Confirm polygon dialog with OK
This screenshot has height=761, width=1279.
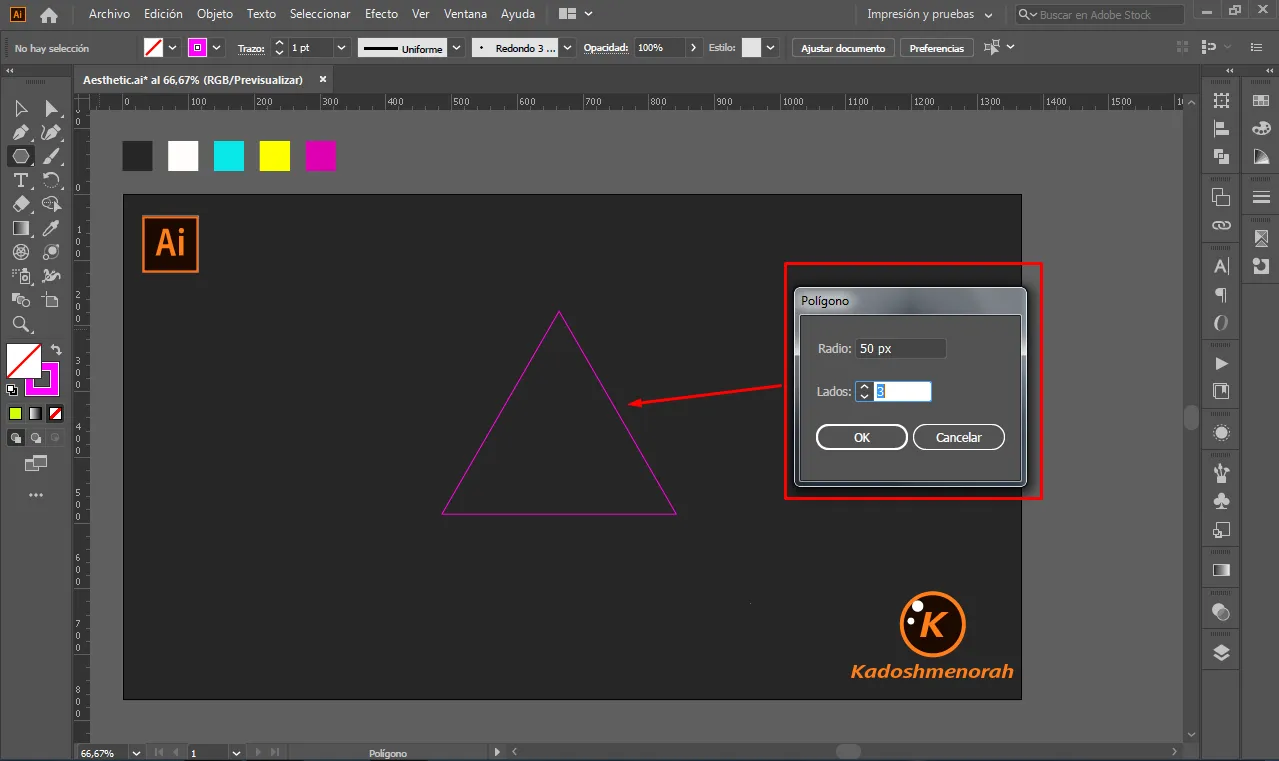[861, 437]
